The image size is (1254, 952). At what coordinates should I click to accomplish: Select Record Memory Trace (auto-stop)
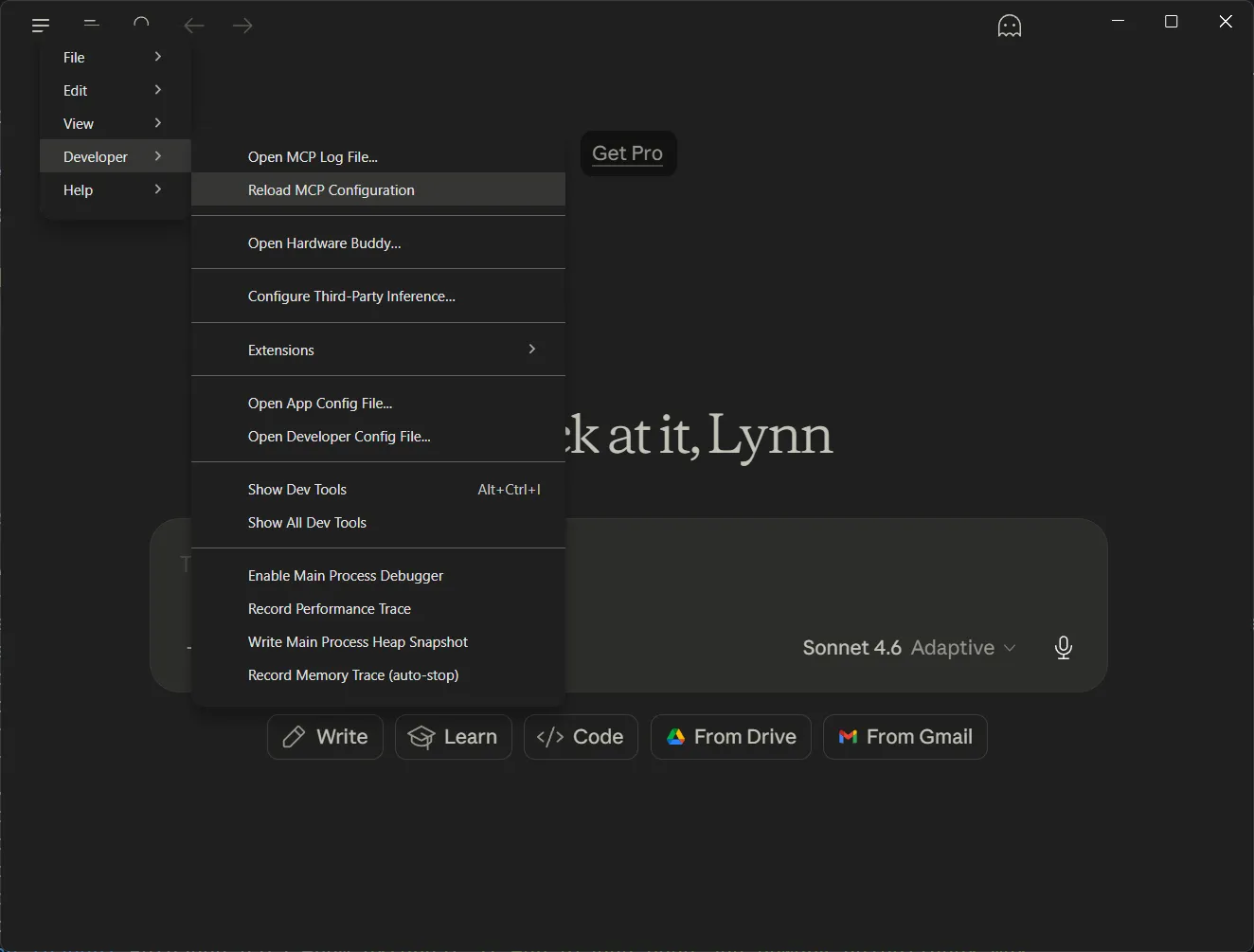378,674
